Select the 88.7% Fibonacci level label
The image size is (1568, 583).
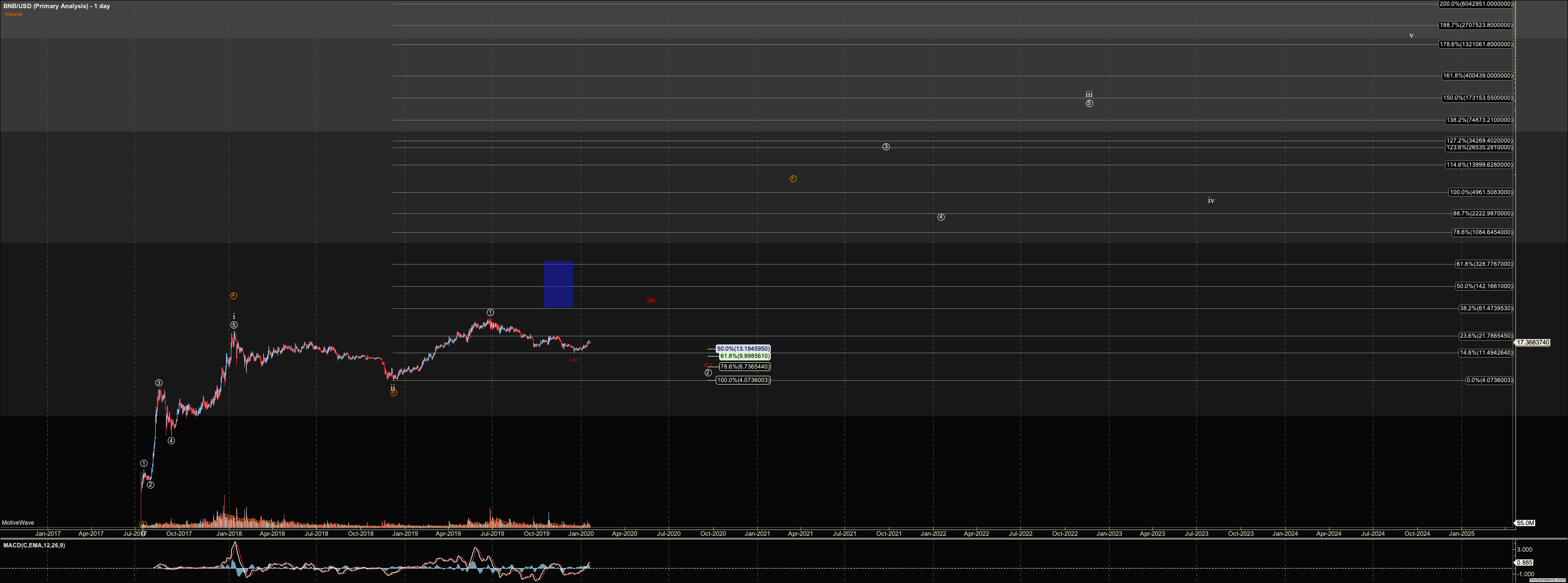pyautogui.click(x=1482, y=213)
